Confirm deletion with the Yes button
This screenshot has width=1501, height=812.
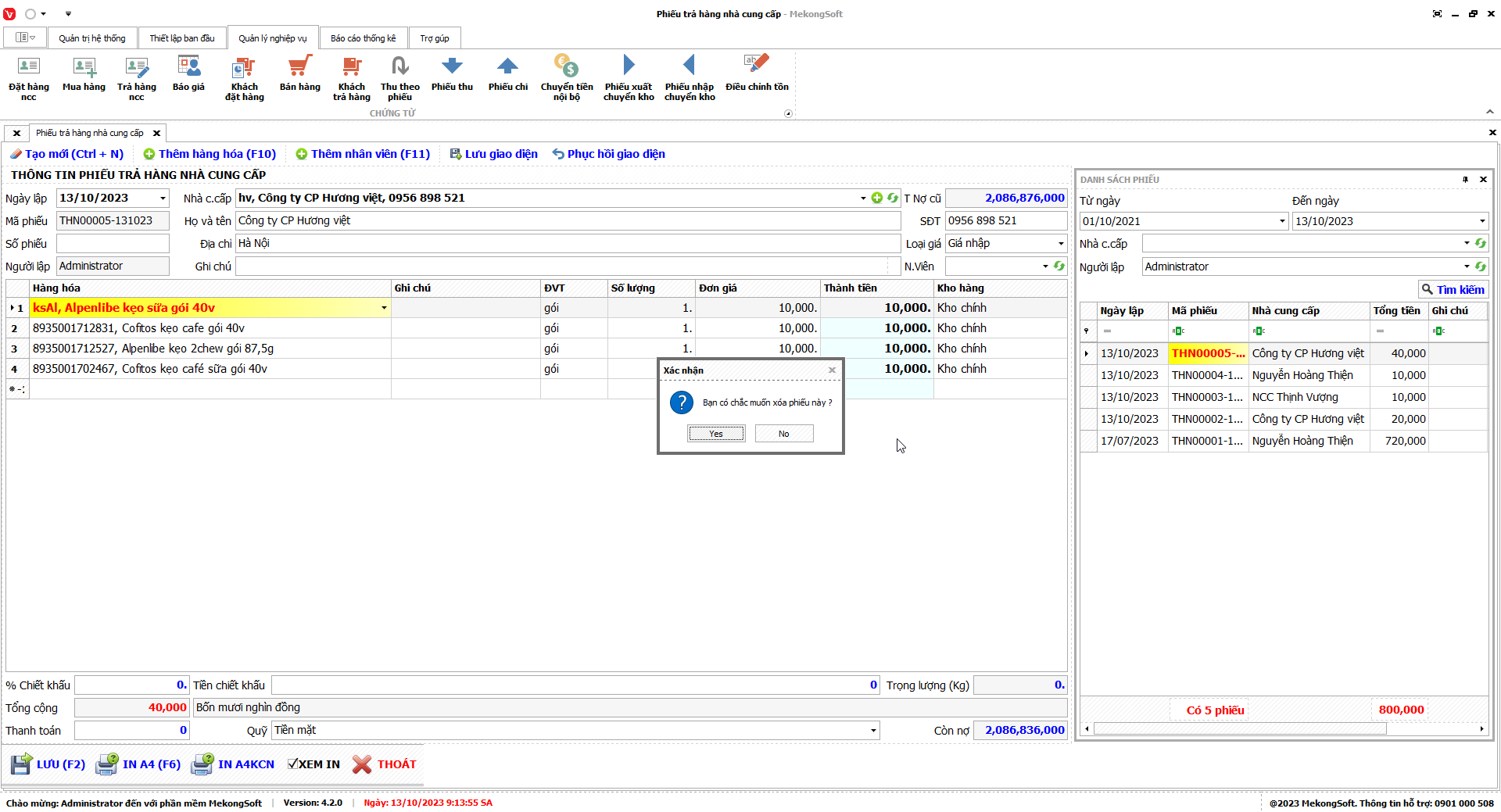coord(716,434)
